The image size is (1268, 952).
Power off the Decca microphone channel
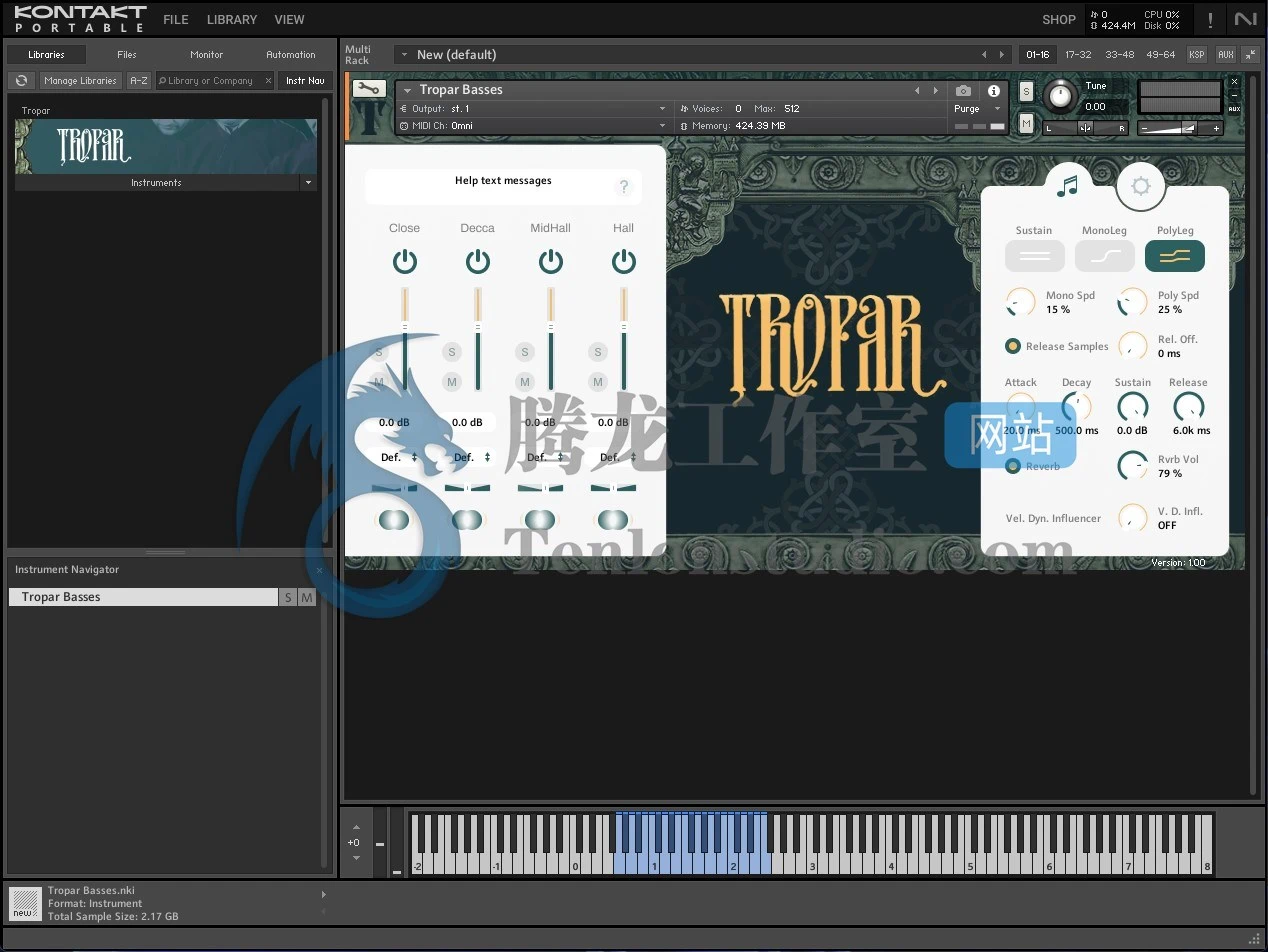tap(477, 260)
